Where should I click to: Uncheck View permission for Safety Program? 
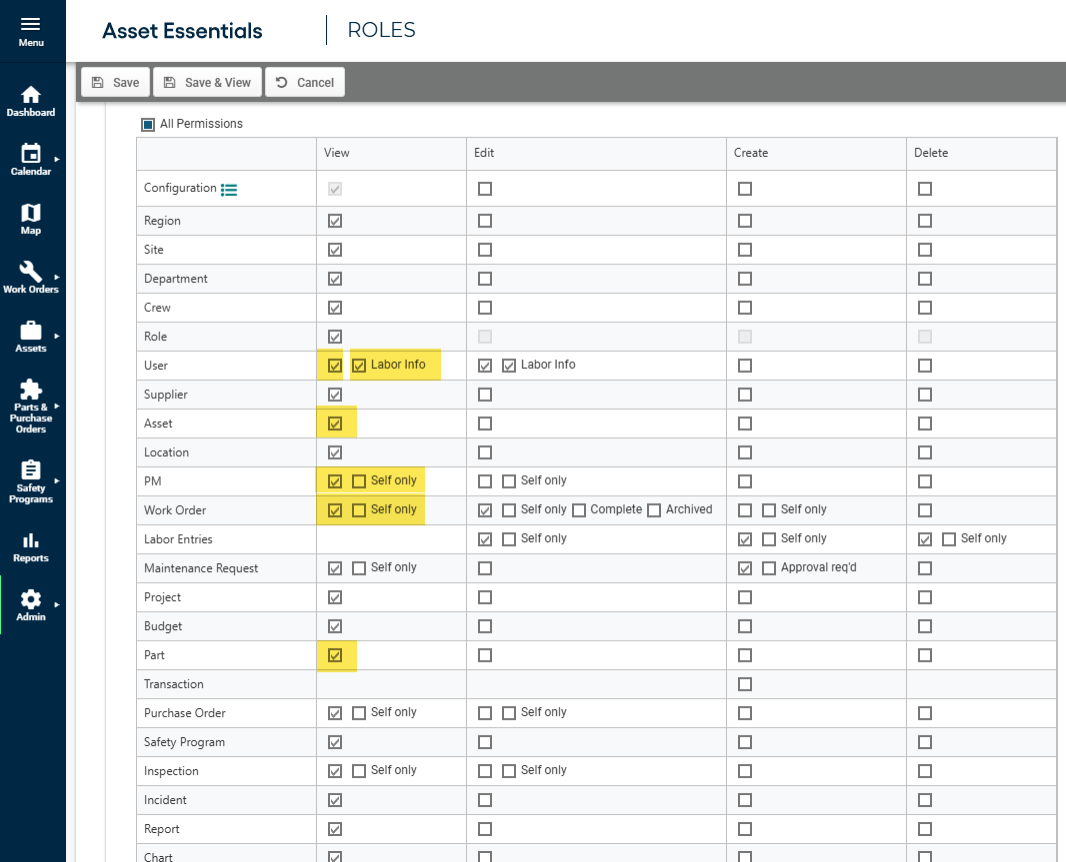point(335,742)
